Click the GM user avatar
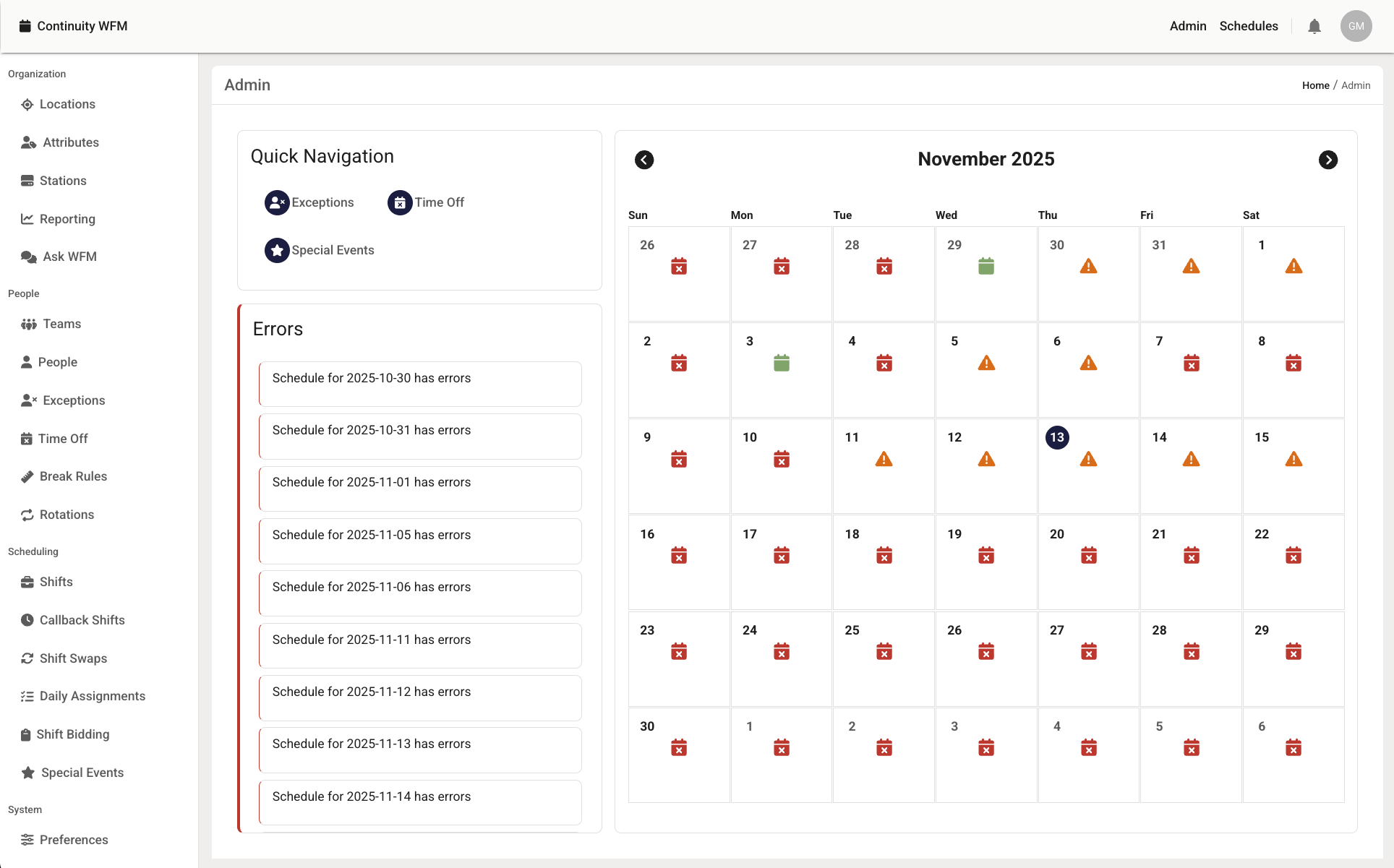The image size is (1394, 868). click(1356, 27)
